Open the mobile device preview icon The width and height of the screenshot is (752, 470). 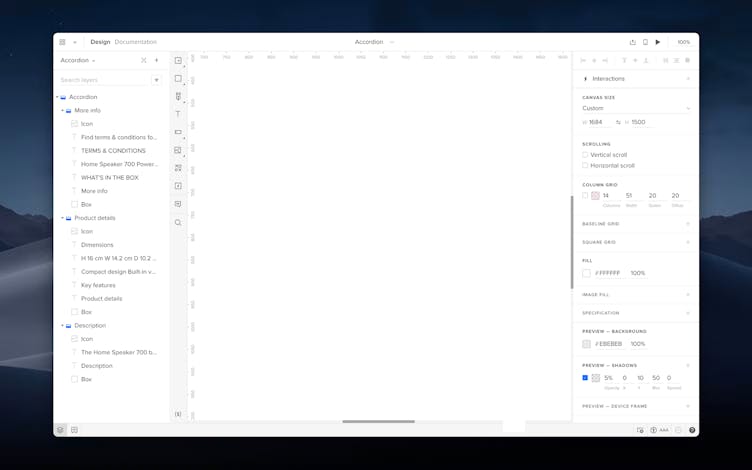(x=645, y=42)
